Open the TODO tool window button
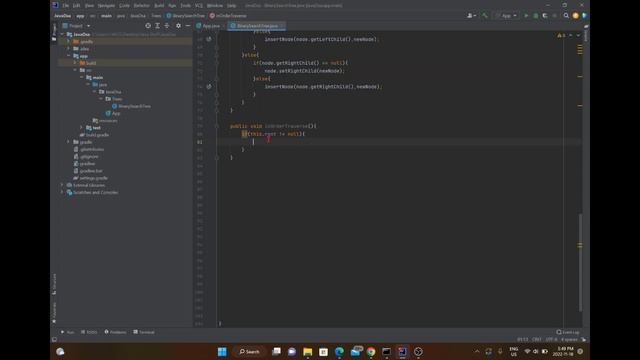Screen dimensions: 640x360 pyautogui.click(x=89, y=332)
